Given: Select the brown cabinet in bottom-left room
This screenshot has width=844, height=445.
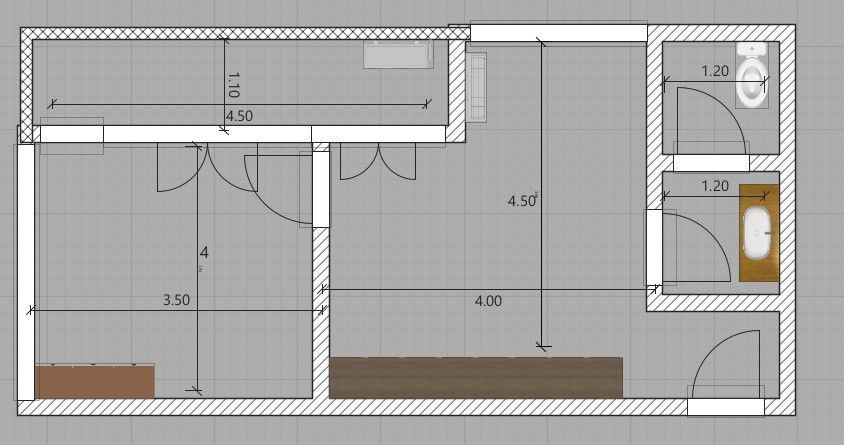Looking at the screenshot, I should coord(95,381).
